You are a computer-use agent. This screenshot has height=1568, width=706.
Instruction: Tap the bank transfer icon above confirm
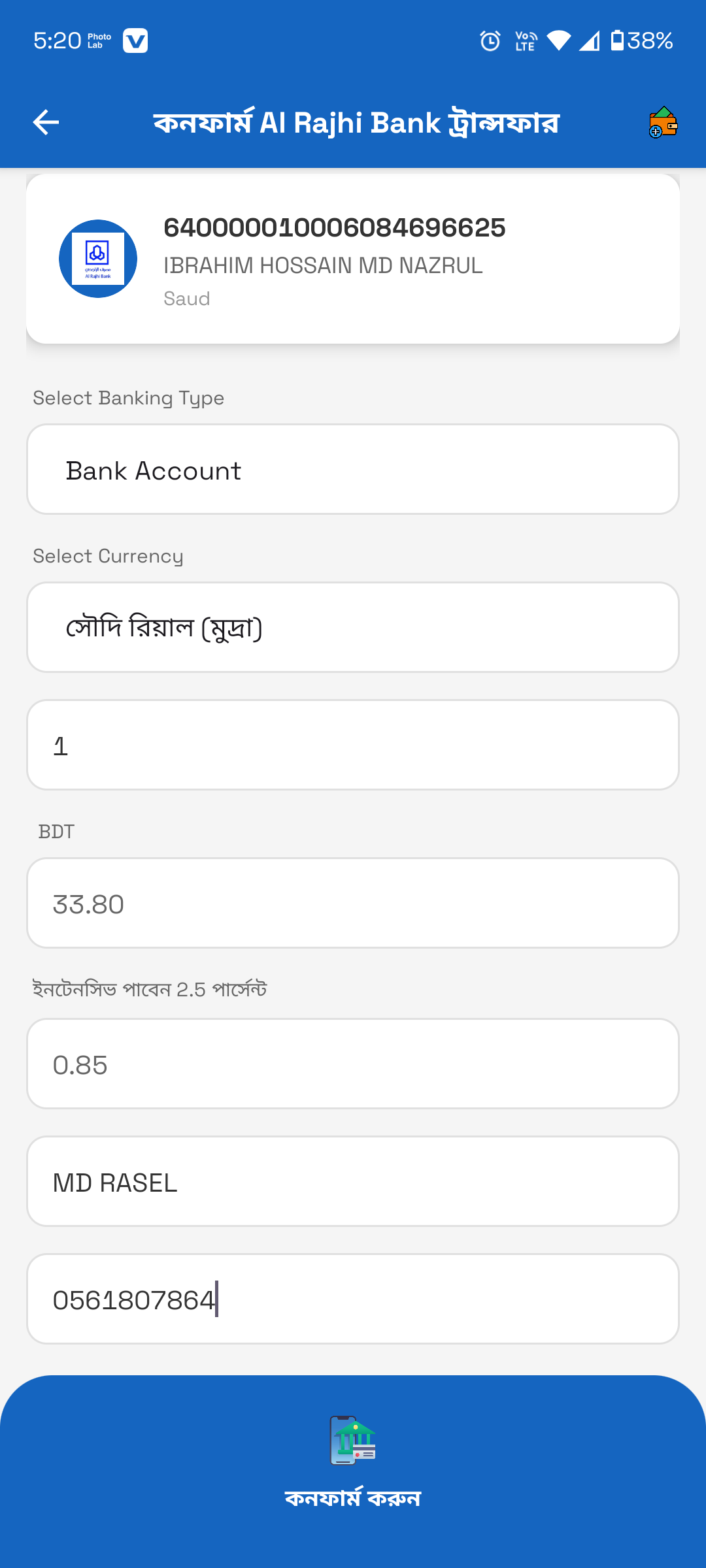click(x=353, y=1441)
